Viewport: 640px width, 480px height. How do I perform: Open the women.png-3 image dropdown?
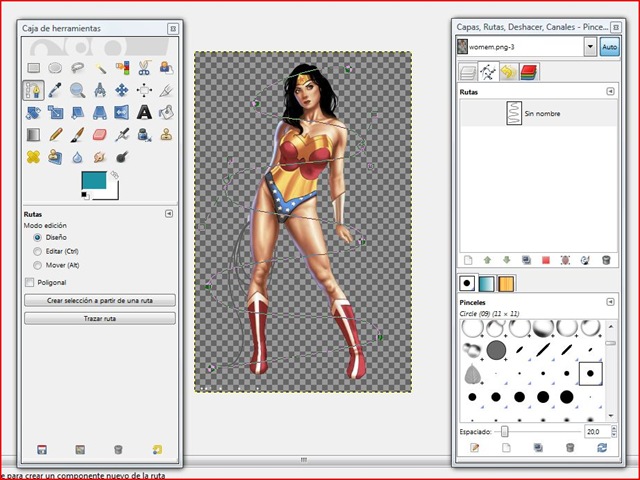point(590,47)
